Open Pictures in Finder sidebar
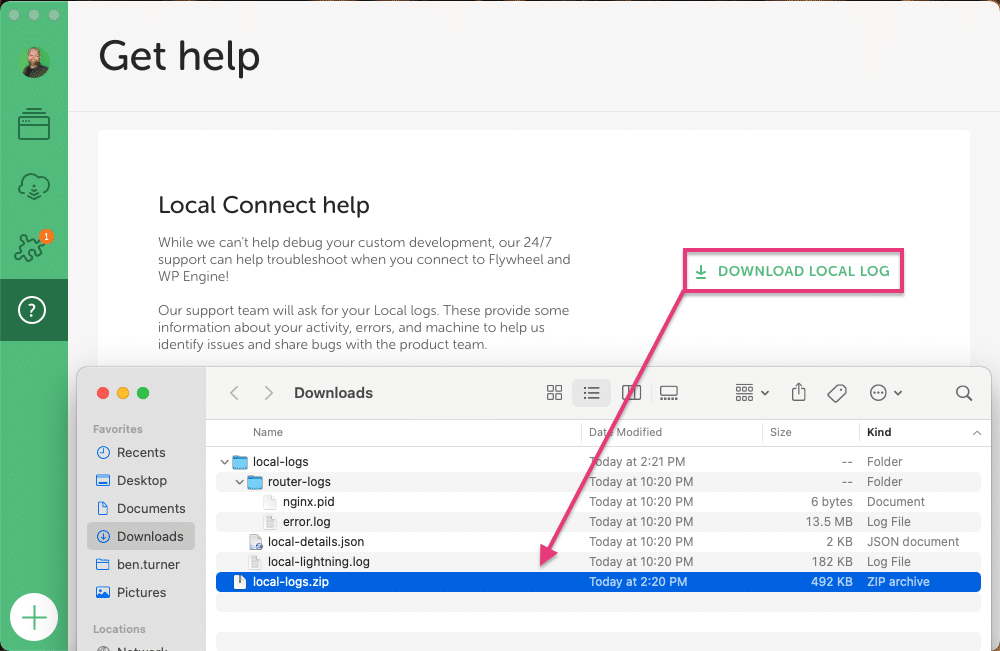The width and height of the screenshot is (1000, 651). [140, 593]
